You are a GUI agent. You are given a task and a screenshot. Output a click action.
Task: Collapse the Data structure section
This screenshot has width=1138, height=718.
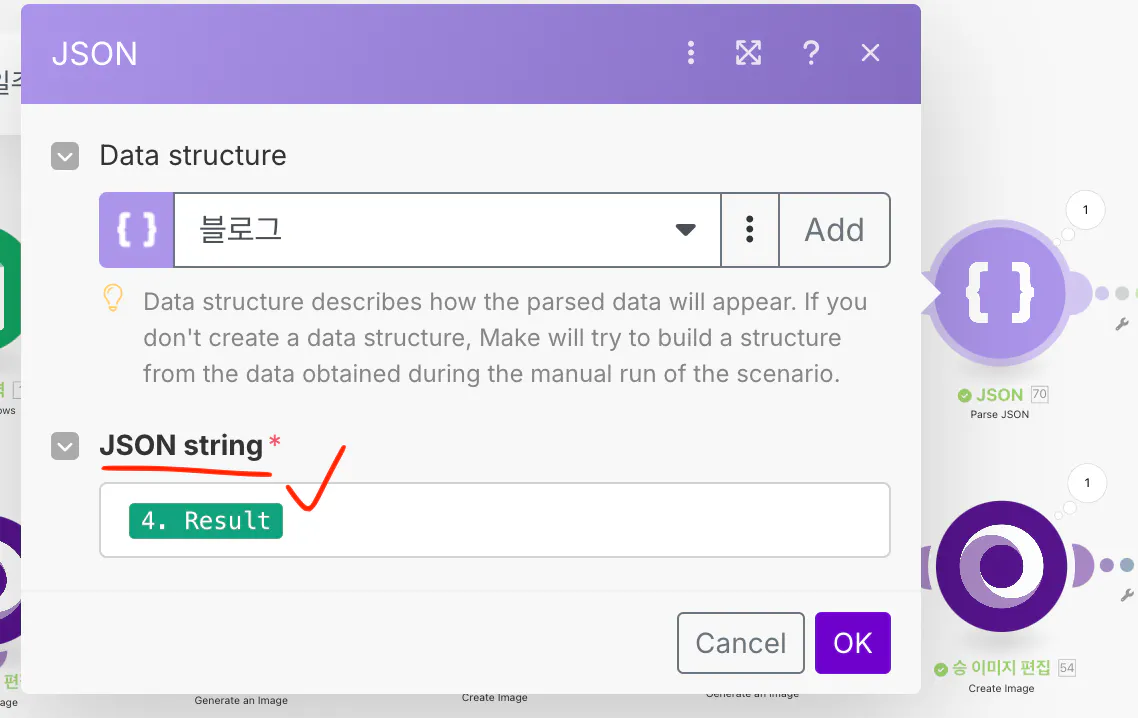(65, 156)
